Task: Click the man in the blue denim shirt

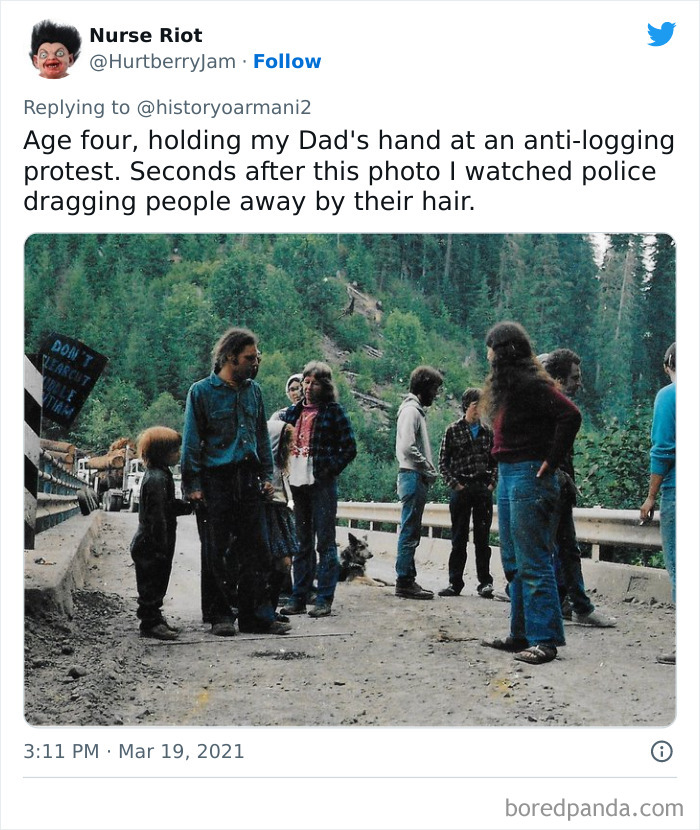Action: [230, 481]
